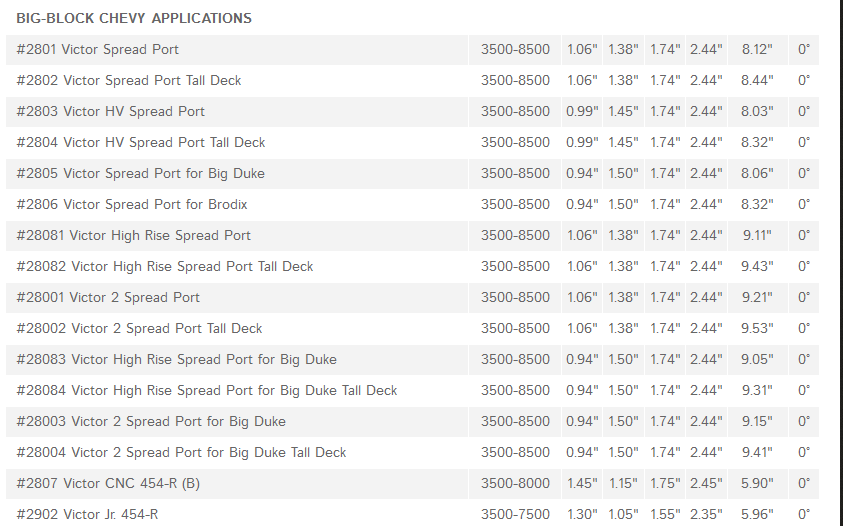Click the Big-Block Chevy Applications heading
This screenshot has width=843, height=526.
coord(134,18)
